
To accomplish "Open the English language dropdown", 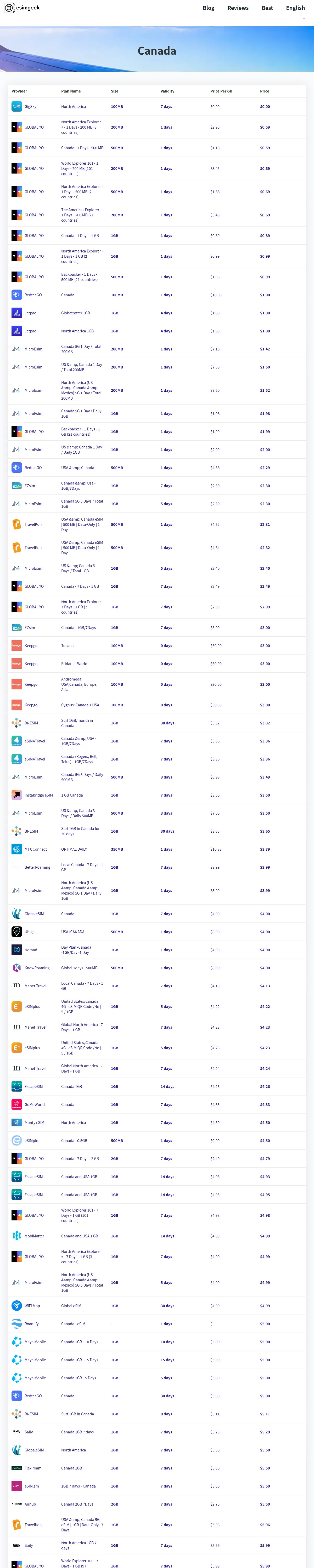I will (x=295, y=8).
